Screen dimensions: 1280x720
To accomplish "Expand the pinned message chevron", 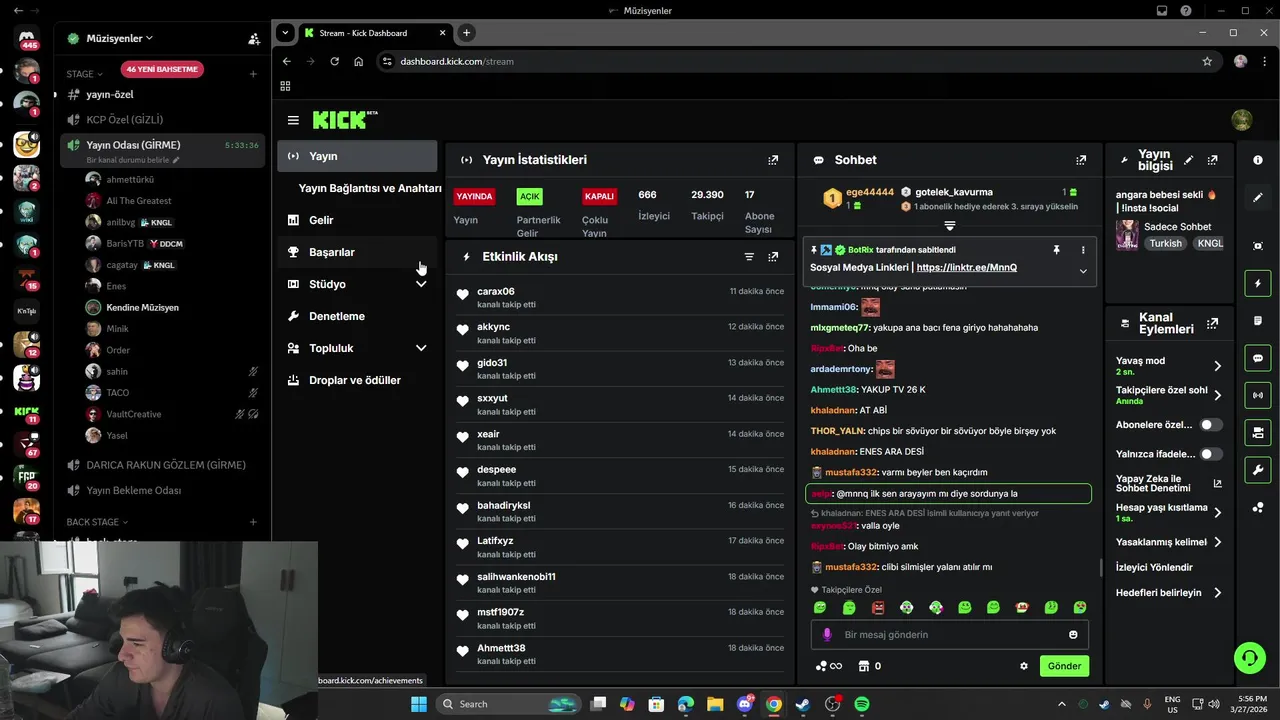I will click(x=1083, y=271).
